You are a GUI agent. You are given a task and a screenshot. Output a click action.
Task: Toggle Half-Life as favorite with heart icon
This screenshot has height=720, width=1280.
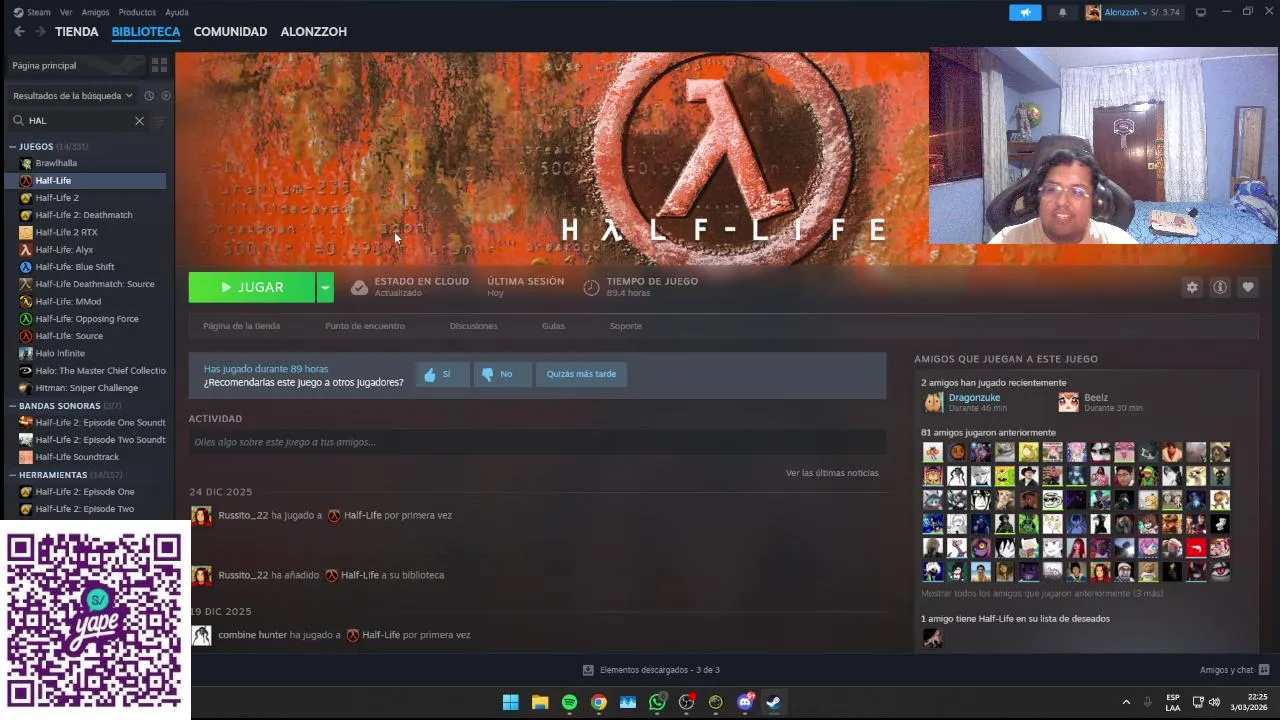tap(1248, 287)
